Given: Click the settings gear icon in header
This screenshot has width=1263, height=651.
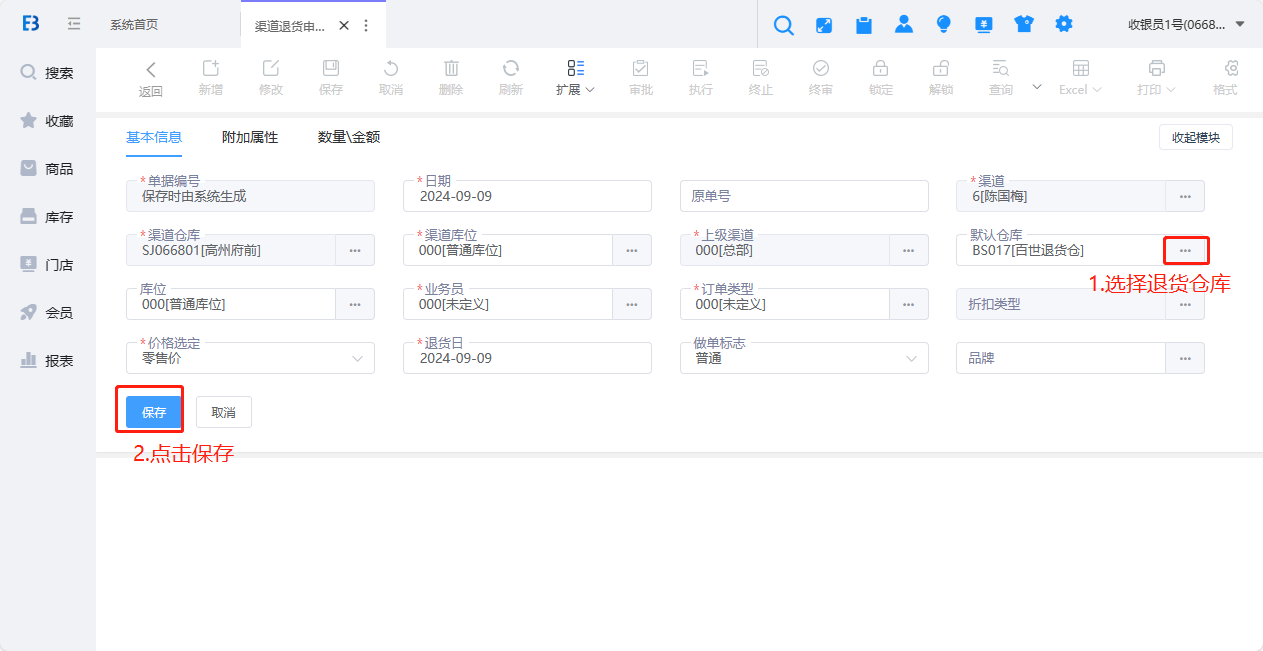Looking at the screenshot, I should (x=1064, y=24).
